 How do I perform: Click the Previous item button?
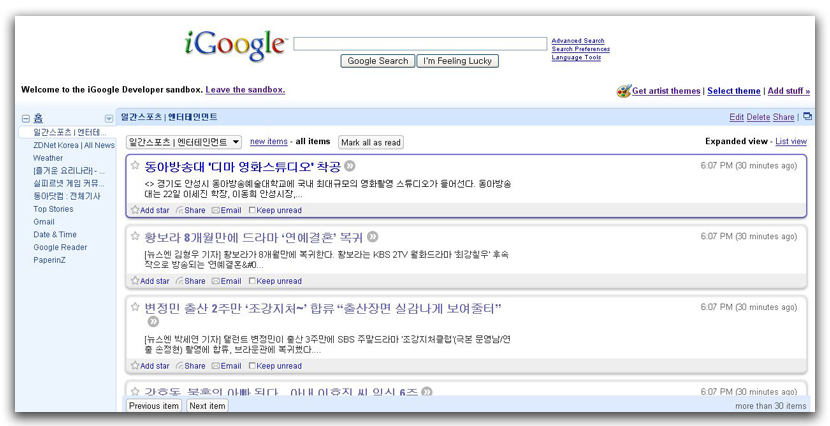[x=154, y=406]
